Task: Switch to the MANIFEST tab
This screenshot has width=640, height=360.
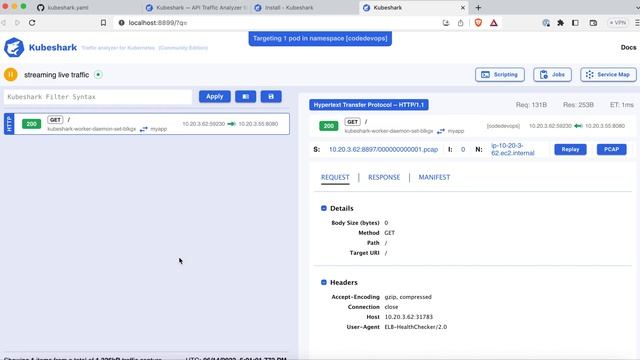Action: pyautogui.click(x=434, y=177)
